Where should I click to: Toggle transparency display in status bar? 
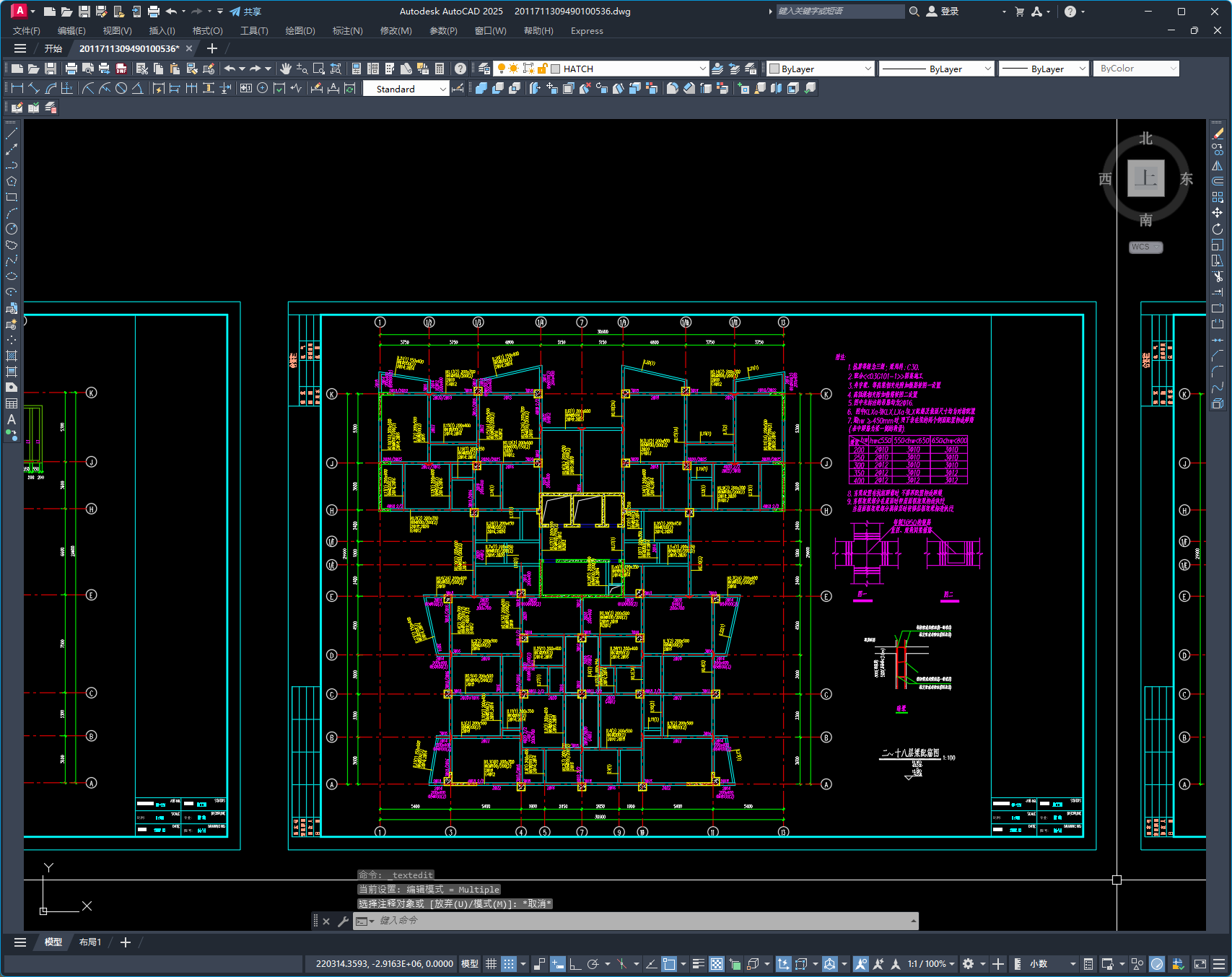pyautogui.click(x=717, y=964)
